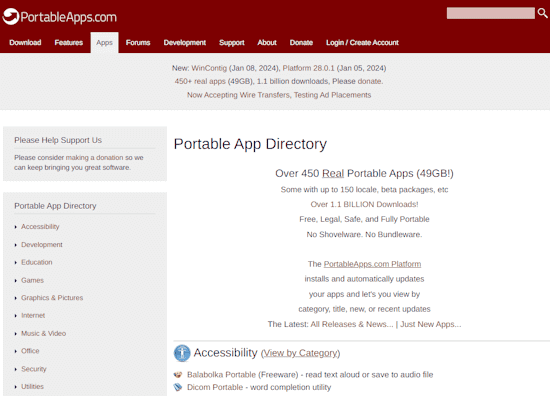Open the About nav item
This screenshot has height=396, width=550.
pos(267,42)
